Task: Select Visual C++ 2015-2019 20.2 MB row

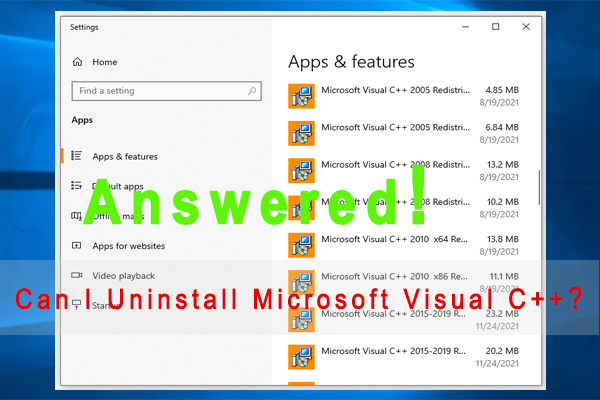Action: coord(404,357)
